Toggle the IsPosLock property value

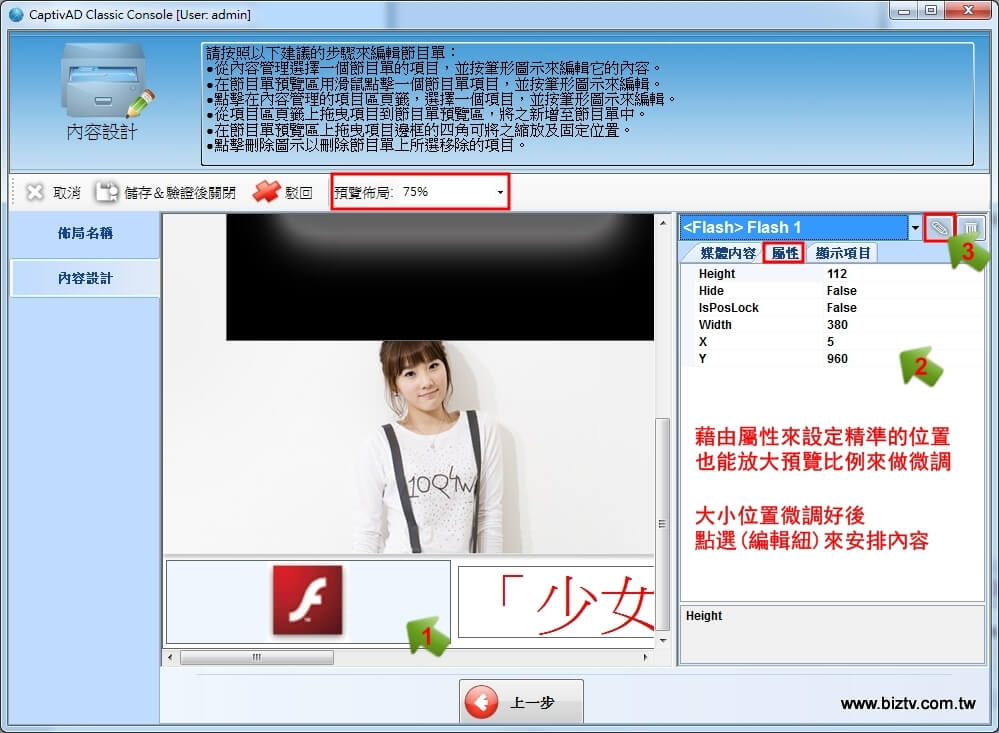[x=842, y=308]
